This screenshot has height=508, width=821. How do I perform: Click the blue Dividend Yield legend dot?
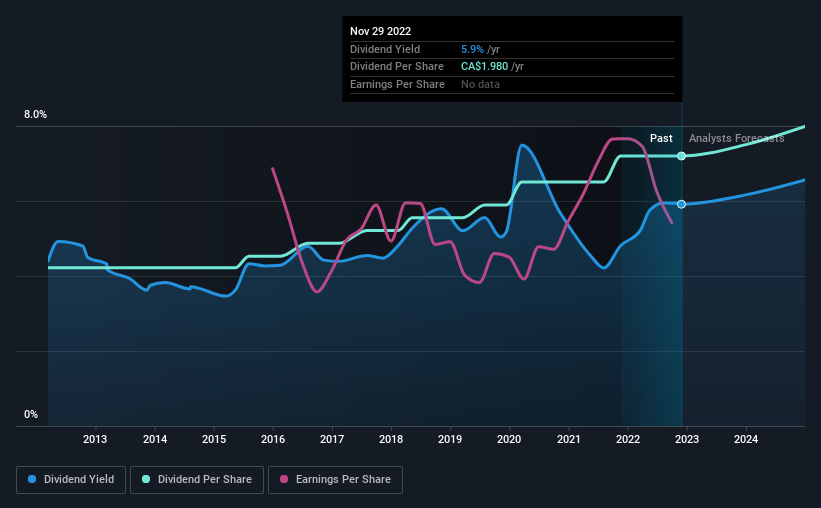pos(32,479)
